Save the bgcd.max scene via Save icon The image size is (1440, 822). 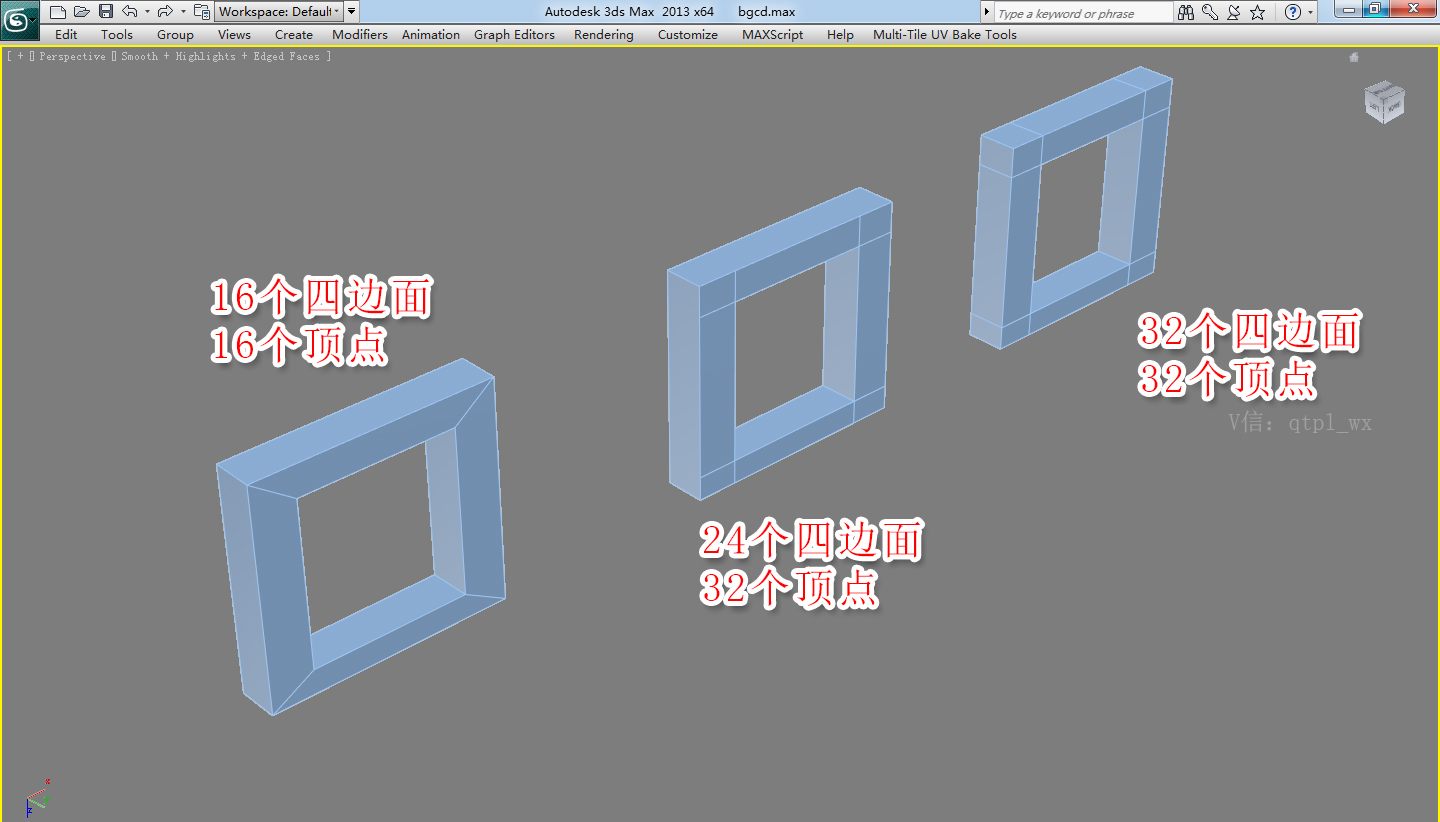click(x=105, y=11)
